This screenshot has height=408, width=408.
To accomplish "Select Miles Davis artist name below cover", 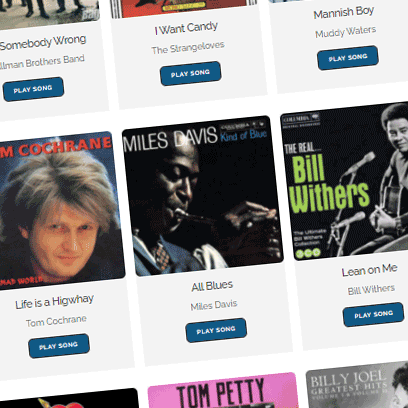I will (x=214, y=305).
